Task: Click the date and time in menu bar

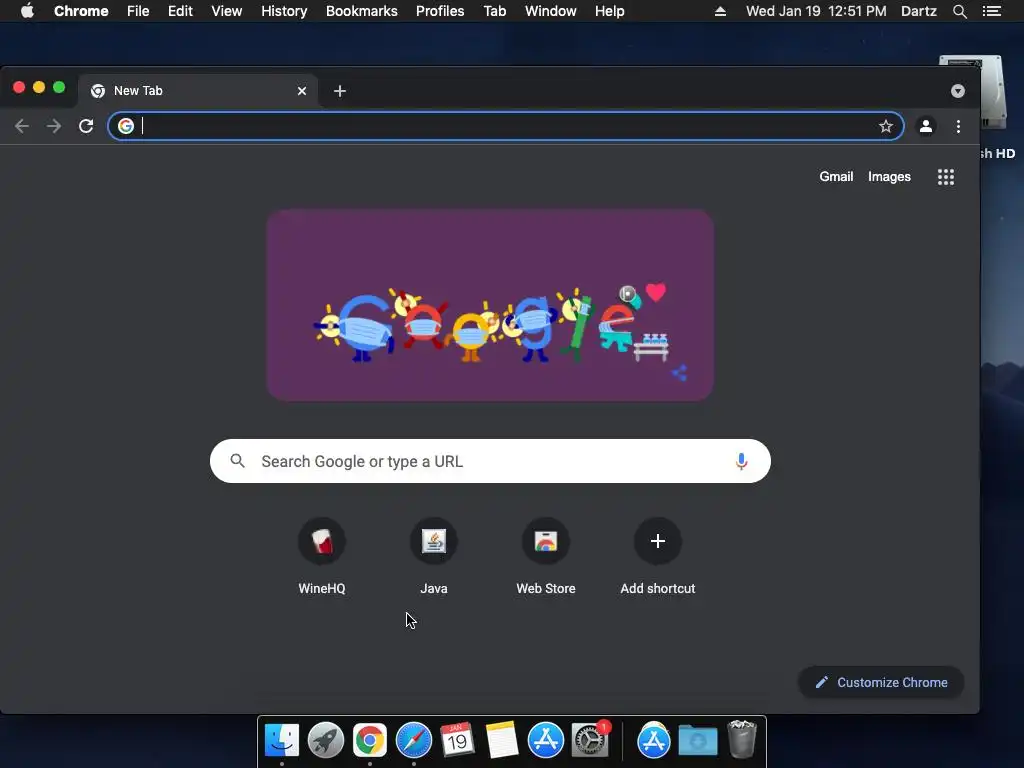Action: click(816, 11)
